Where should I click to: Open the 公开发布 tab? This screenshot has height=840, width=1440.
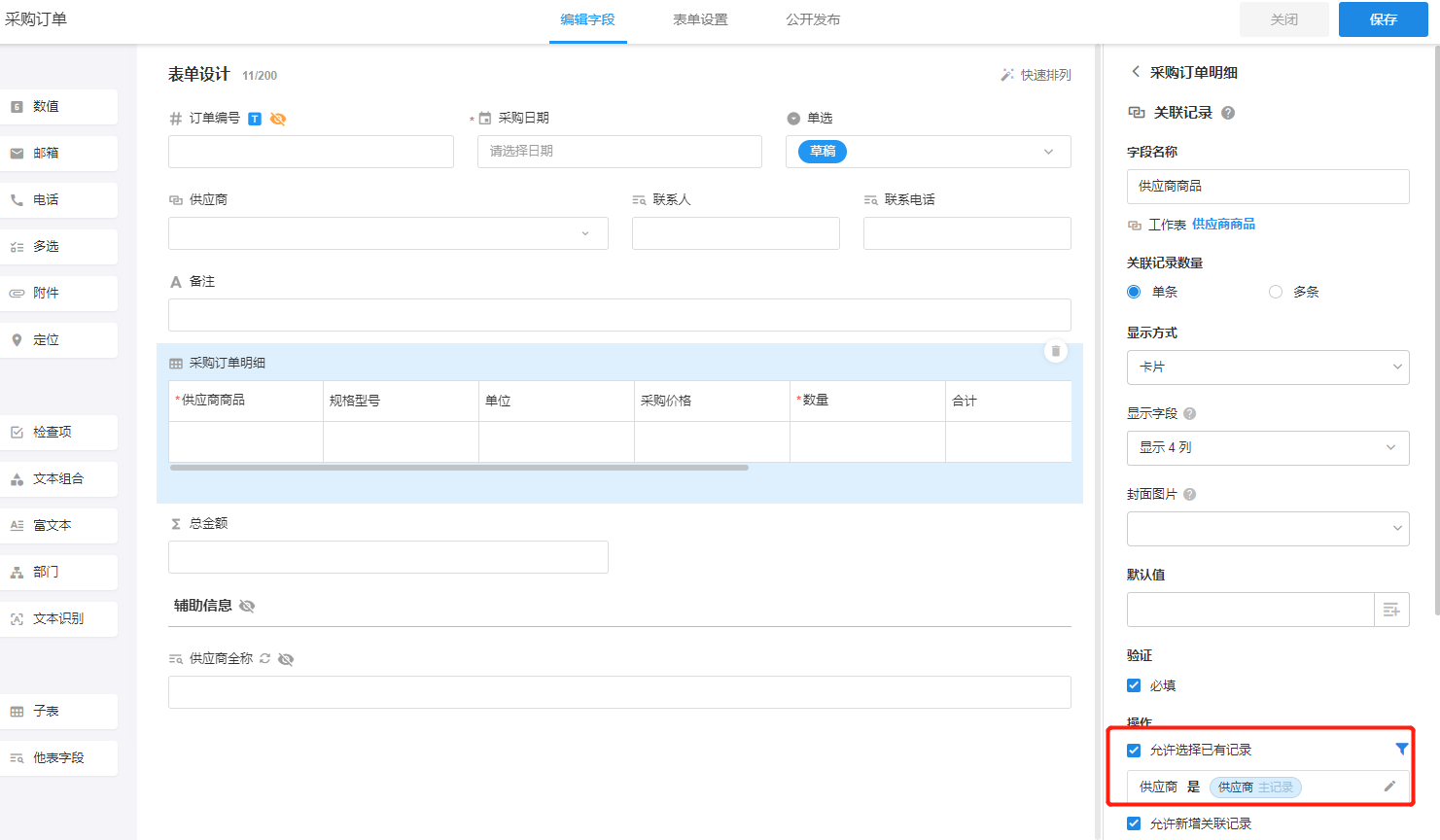tap(813, 19)
